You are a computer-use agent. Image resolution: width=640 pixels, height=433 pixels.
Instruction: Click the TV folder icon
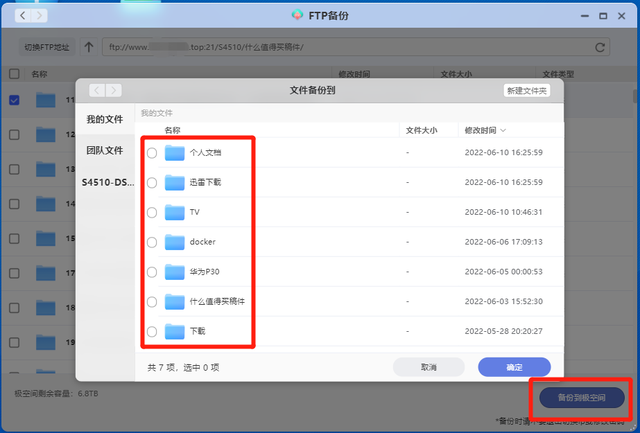pyautogui.click(x=175, y=212)
